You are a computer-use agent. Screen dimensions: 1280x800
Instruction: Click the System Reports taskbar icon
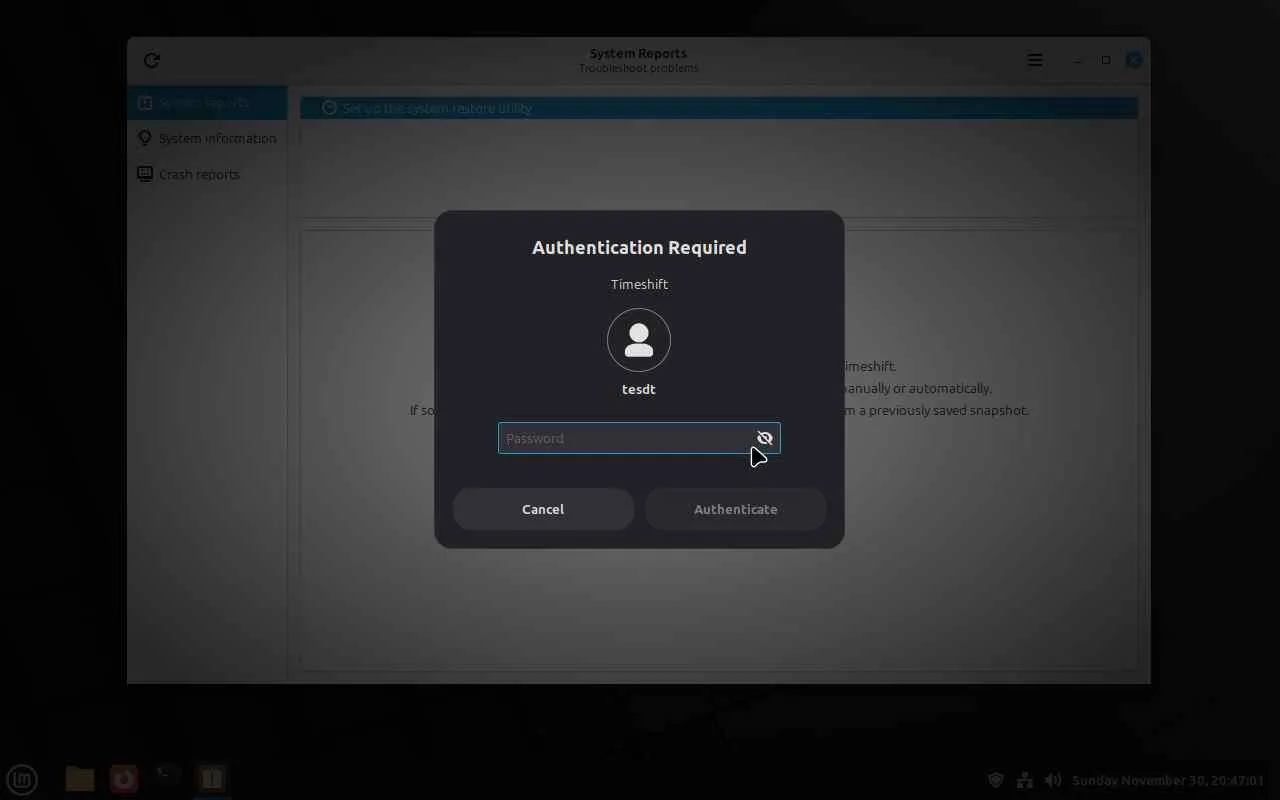coord(211,779)
